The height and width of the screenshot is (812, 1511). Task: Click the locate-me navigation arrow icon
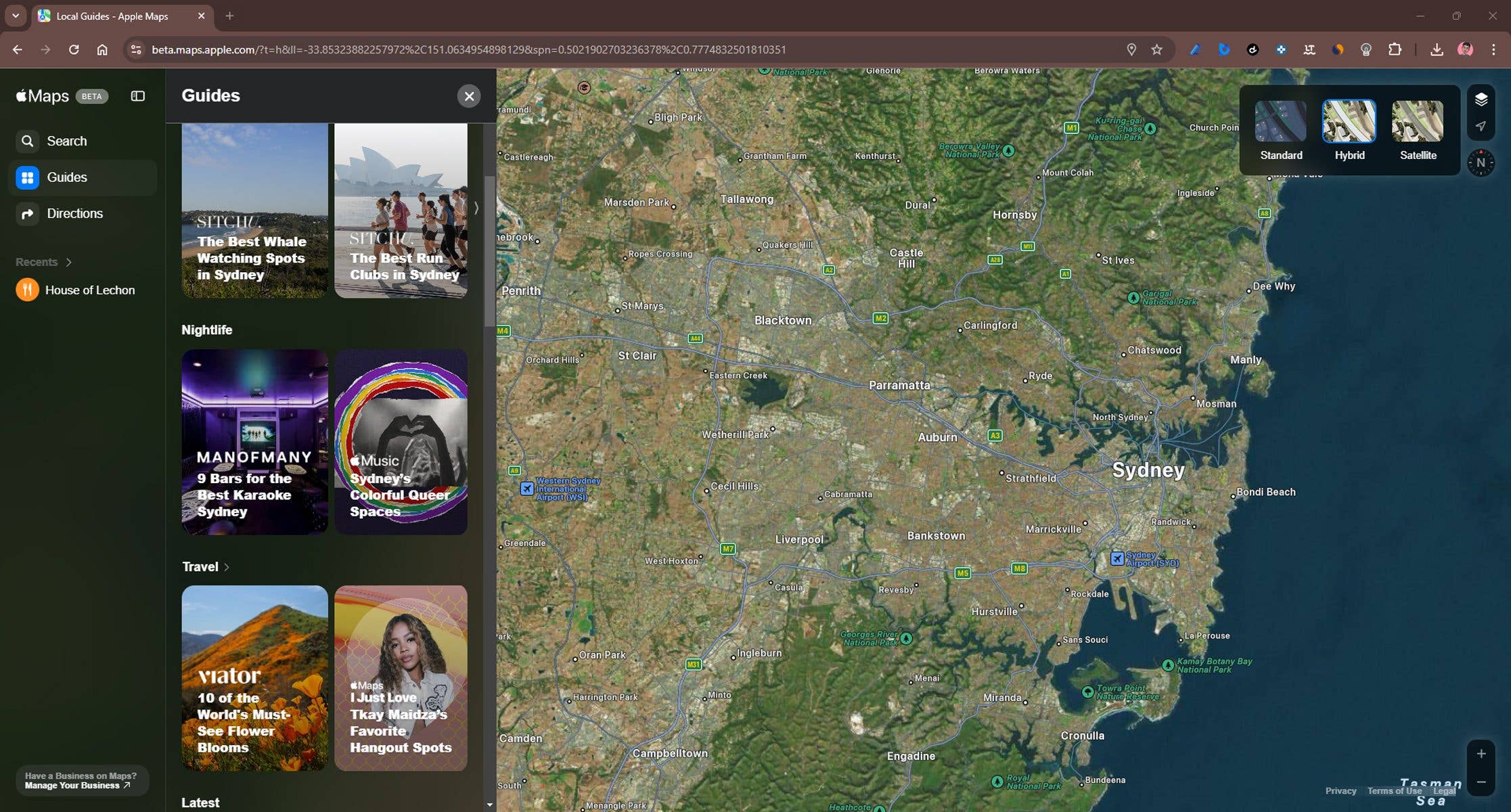click(1481, 126)
